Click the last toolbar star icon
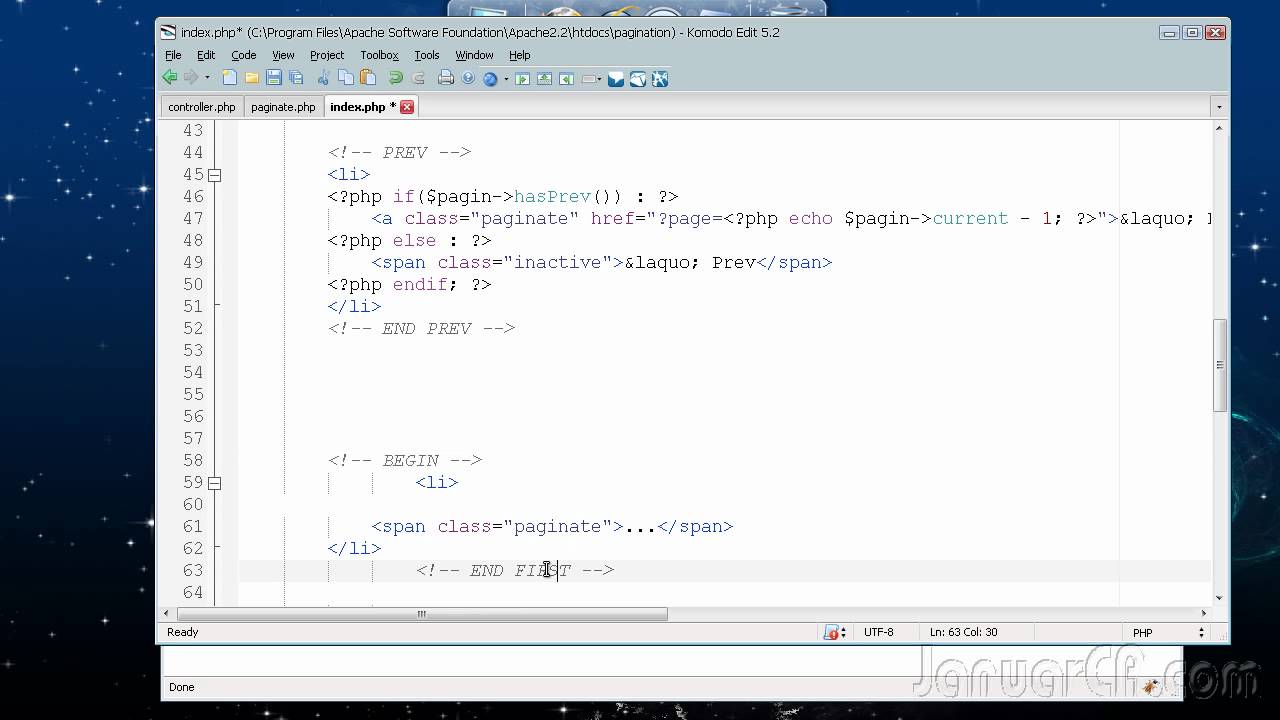 pos(660,79)
